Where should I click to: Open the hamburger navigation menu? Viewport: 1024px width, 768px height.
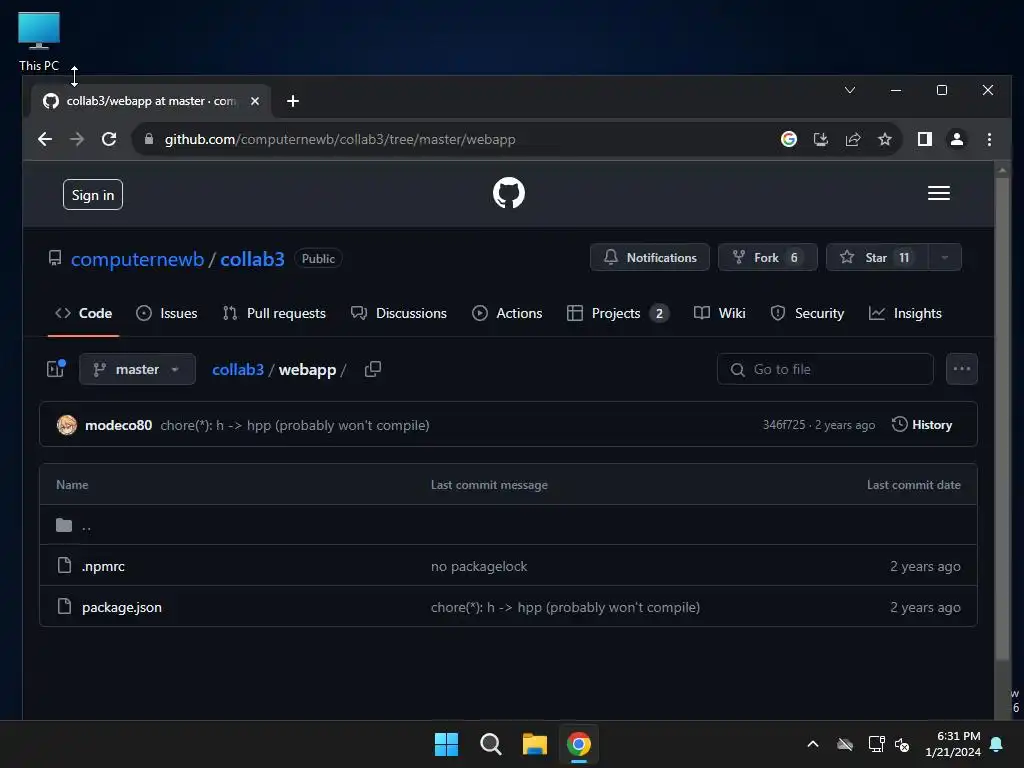[x=938, y=193]
